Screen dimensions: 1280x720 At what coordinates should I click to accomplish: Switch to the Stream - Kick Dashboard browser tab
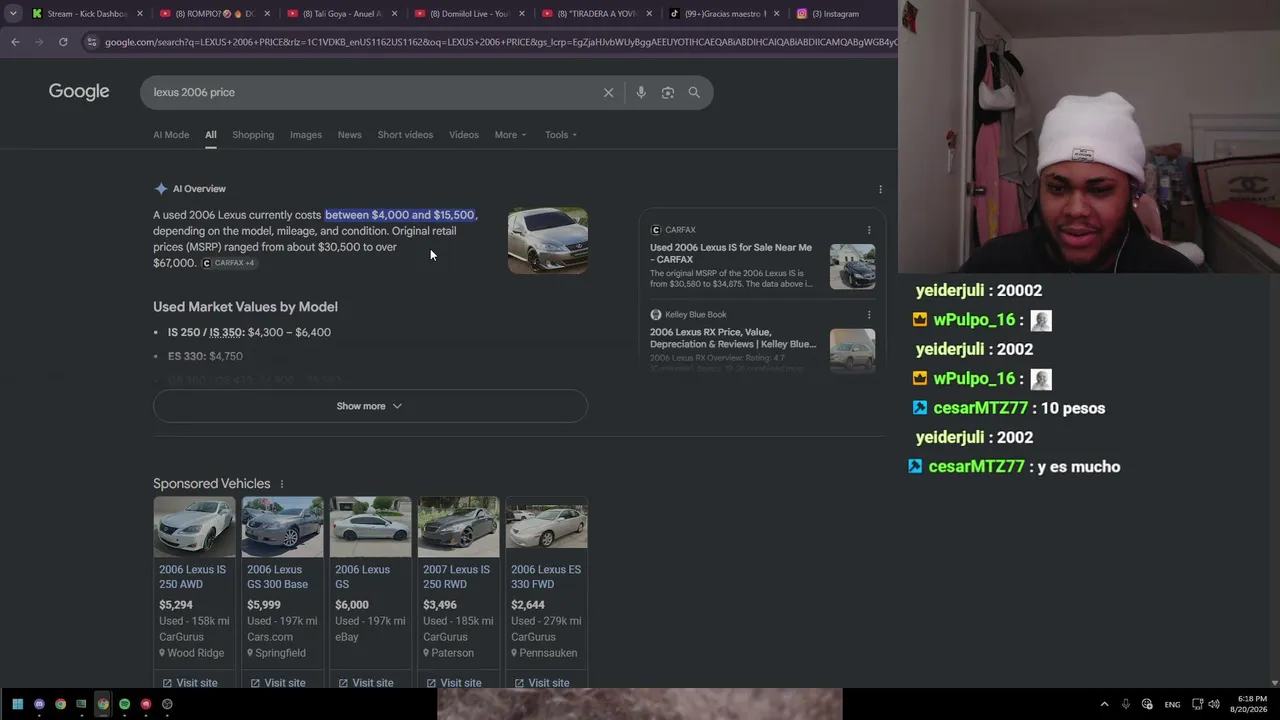click(x=88, y=14)
